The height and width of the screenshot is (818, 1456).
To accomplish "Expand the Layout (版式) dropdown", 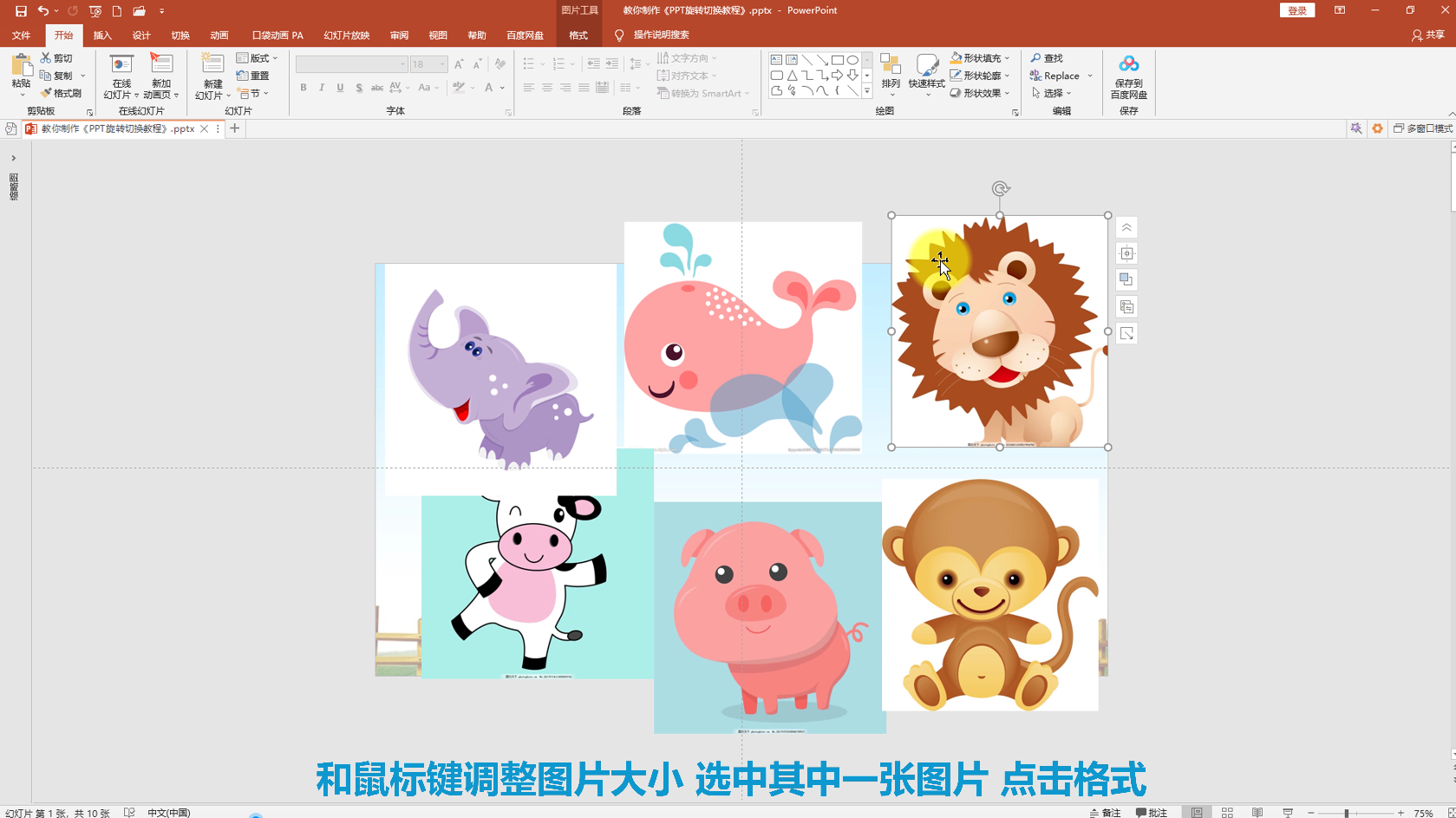I will (257, 58).
